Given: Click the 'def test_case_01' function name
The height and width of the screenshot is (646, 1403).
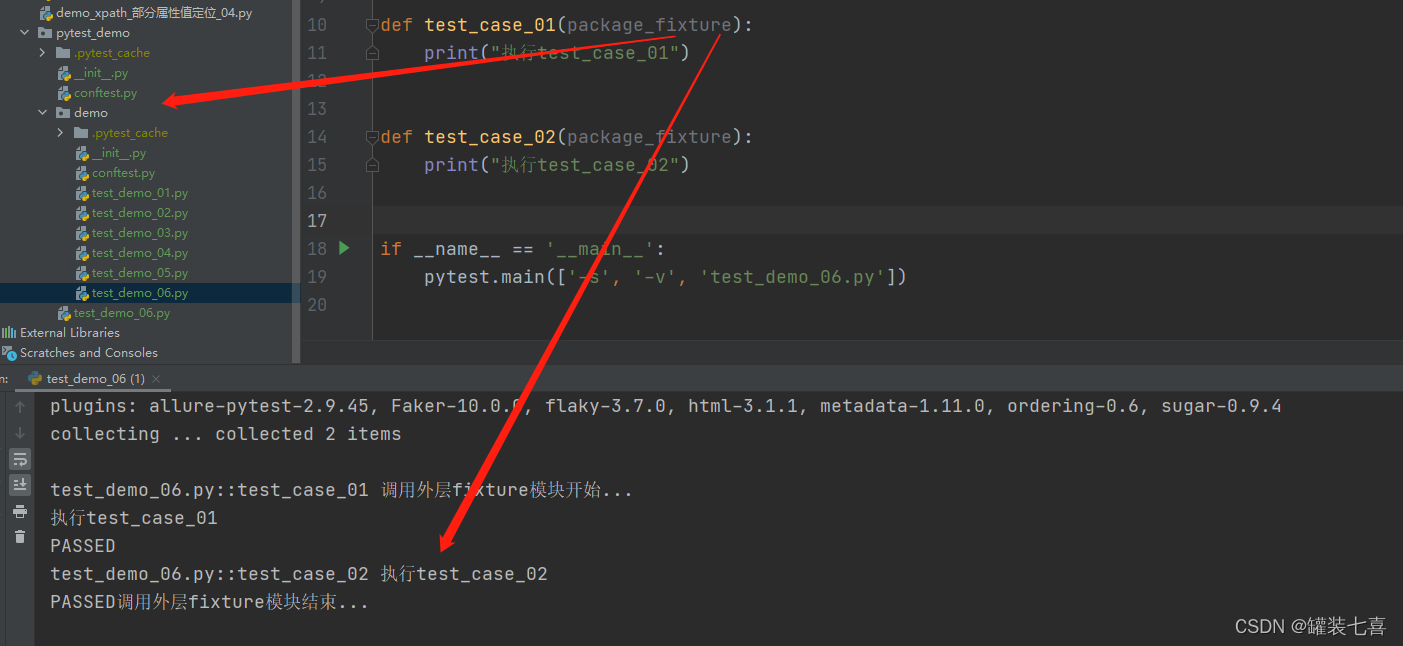Looking at the screenshot, I should (490, 24).
